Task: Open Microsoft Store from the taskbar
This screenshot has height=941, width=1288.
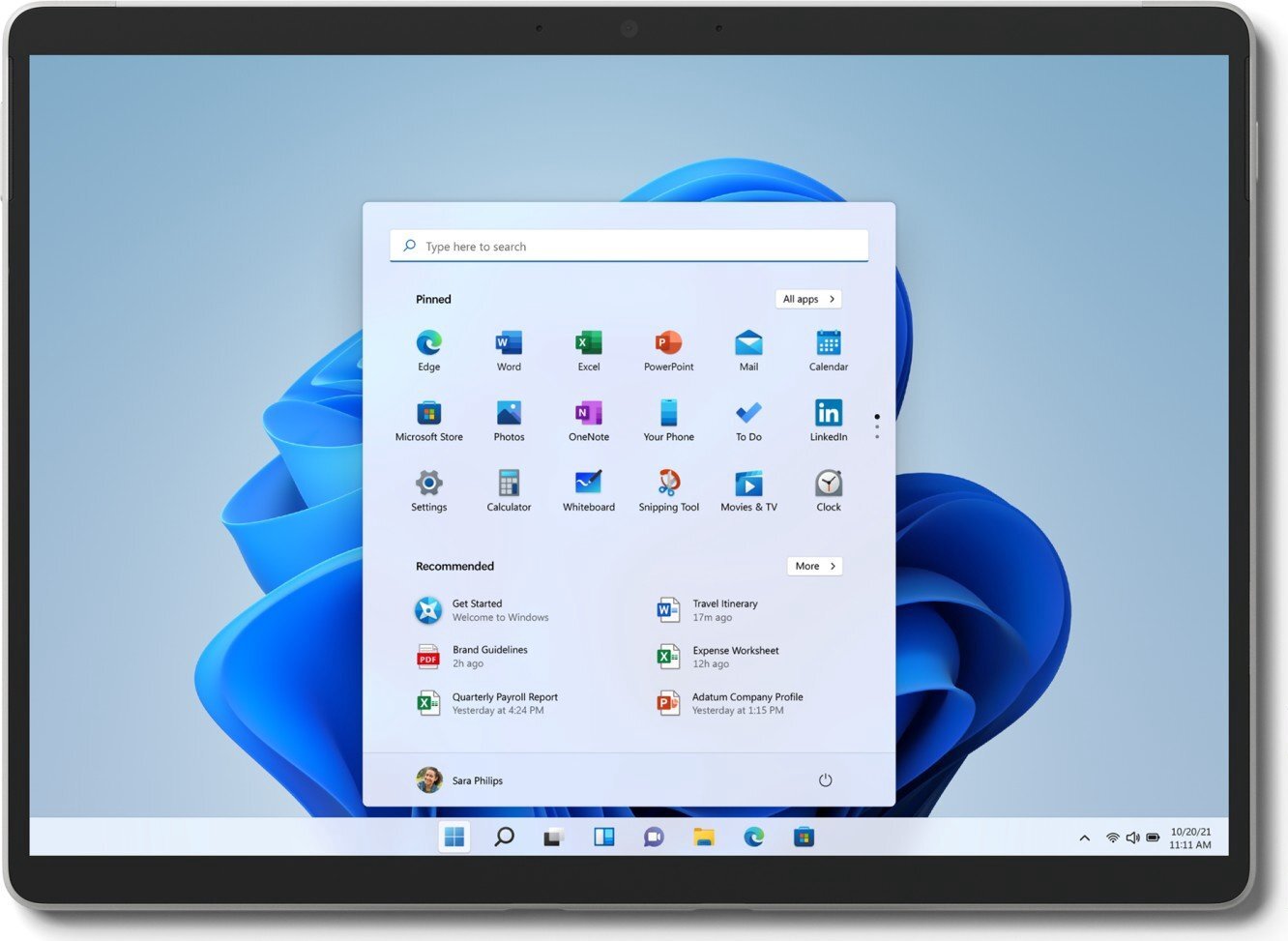Action: 804,837
